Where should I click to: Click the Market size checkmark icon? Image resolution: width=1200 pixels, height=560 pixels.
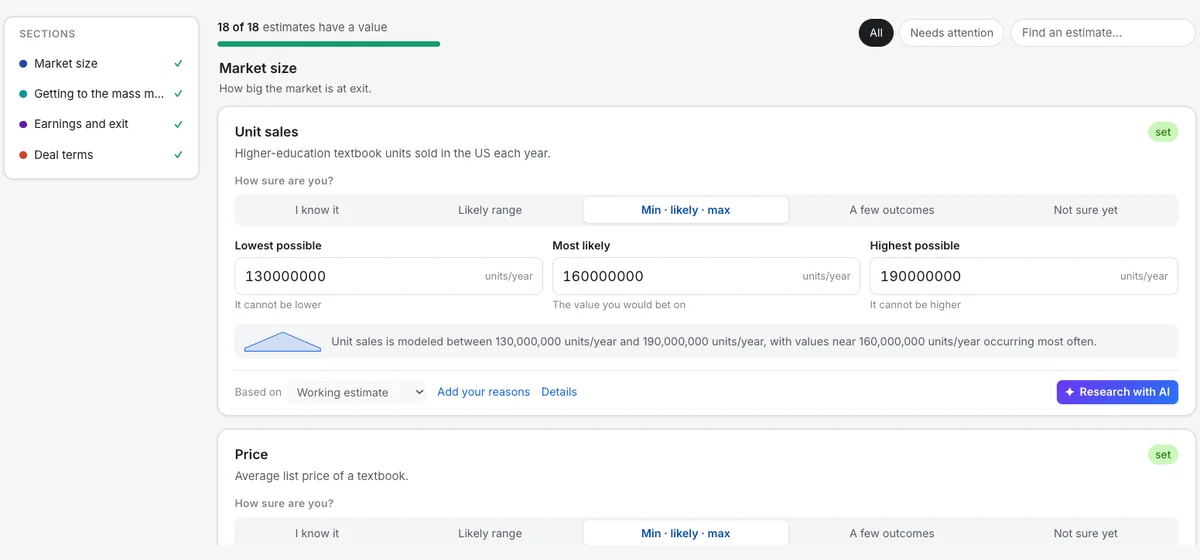(178, 63)
